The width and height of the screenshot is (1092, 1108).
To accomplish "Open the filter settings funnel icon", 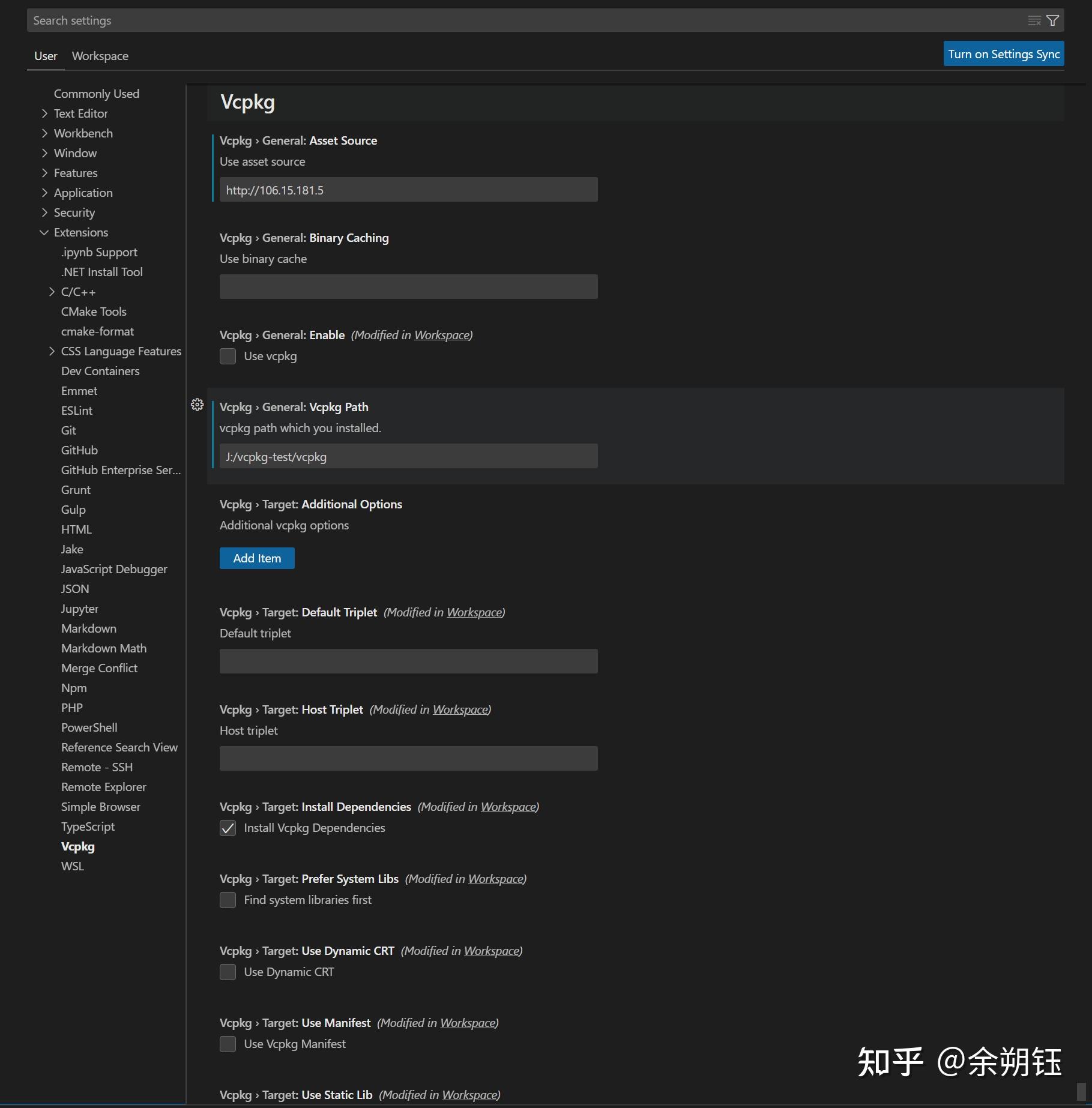I will [1053, 20].
